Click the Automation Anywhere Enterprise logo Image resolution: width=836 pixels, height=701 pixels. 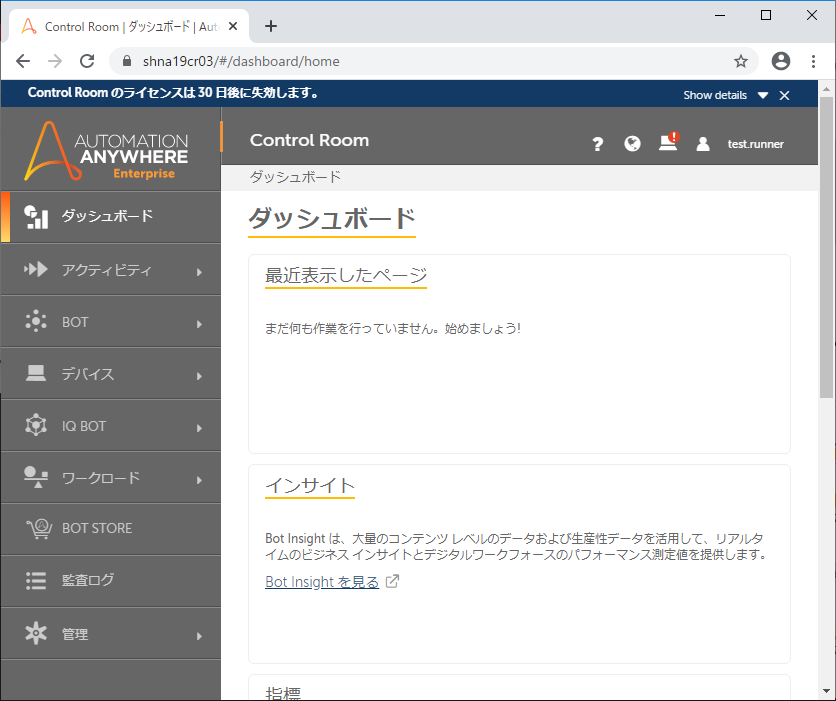106,151
